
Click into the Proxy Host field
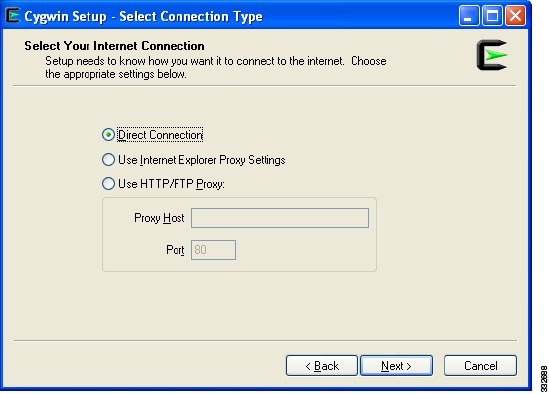coord(280,218)
